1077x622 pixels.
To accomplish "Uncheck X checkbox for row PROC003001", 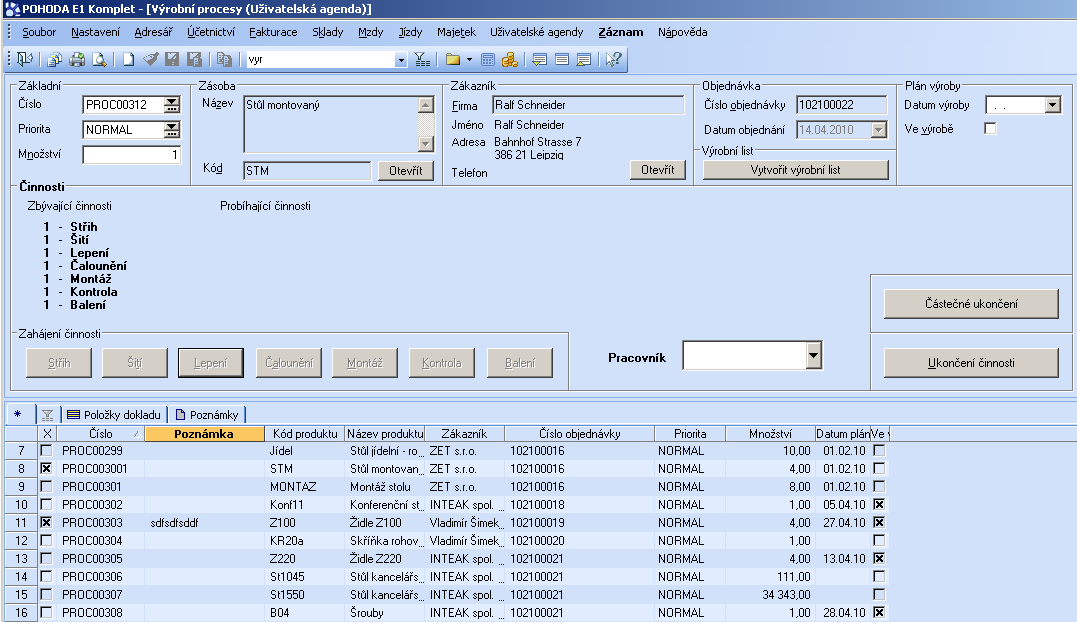I will click(46, 468).
